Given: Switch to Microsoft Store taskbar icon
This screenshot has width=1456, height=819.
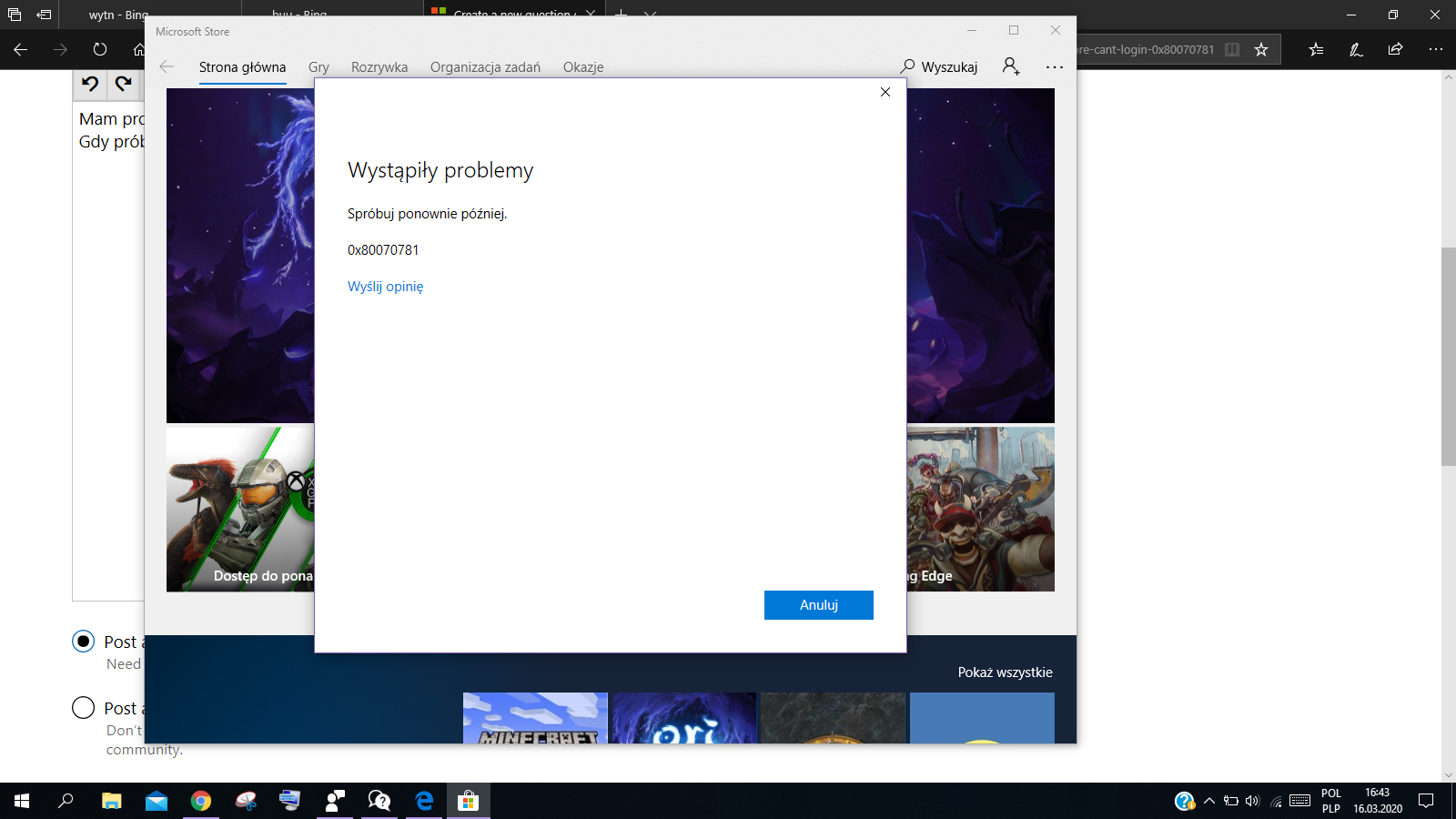Looking at the screenshot, I should (x=469, y=801).
